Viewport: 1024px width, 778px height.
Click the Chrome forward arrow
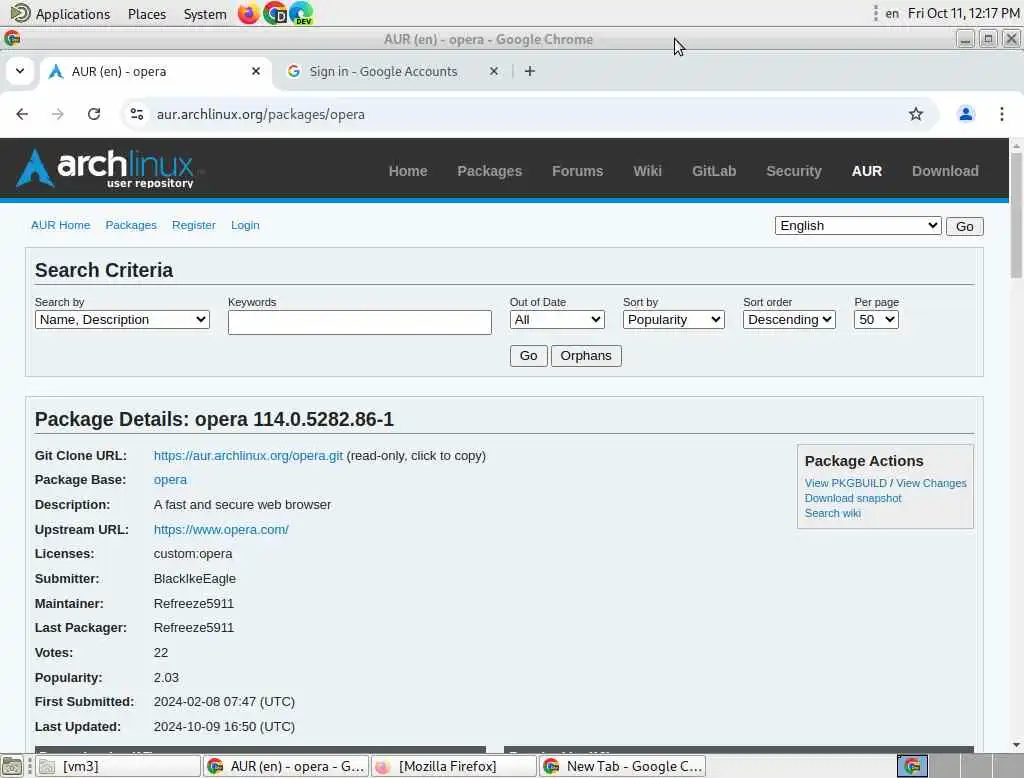click(x=57, y=114)
